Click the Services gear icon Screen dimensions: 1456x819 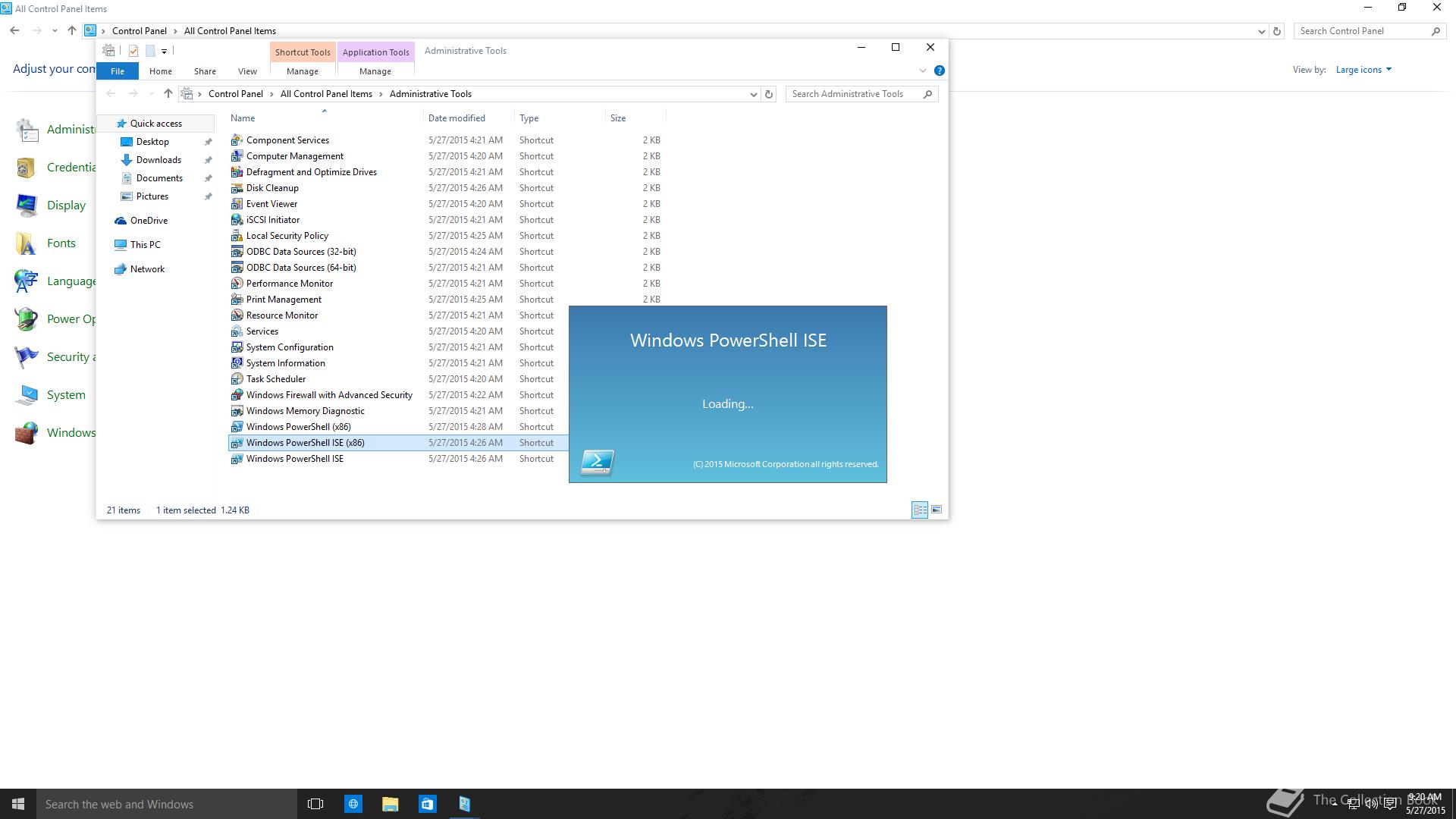237,331
